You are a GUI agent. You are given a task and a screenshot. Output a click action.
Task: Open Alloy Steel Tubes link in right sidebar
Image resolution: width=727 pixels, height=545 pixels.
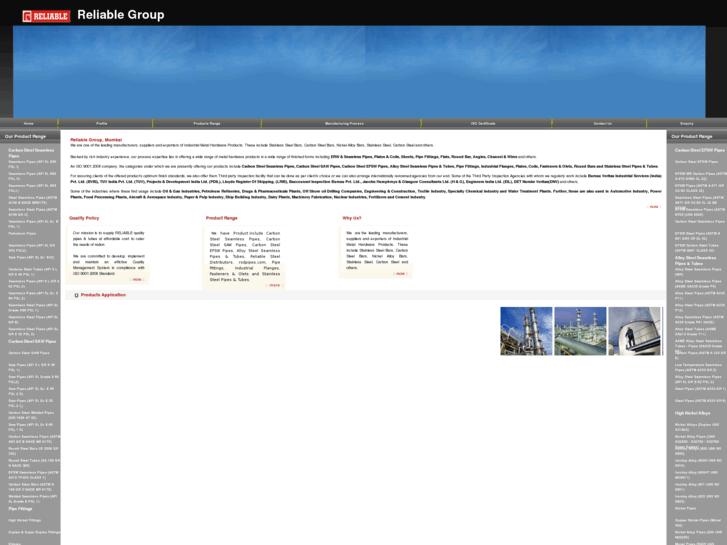(695, 332)
